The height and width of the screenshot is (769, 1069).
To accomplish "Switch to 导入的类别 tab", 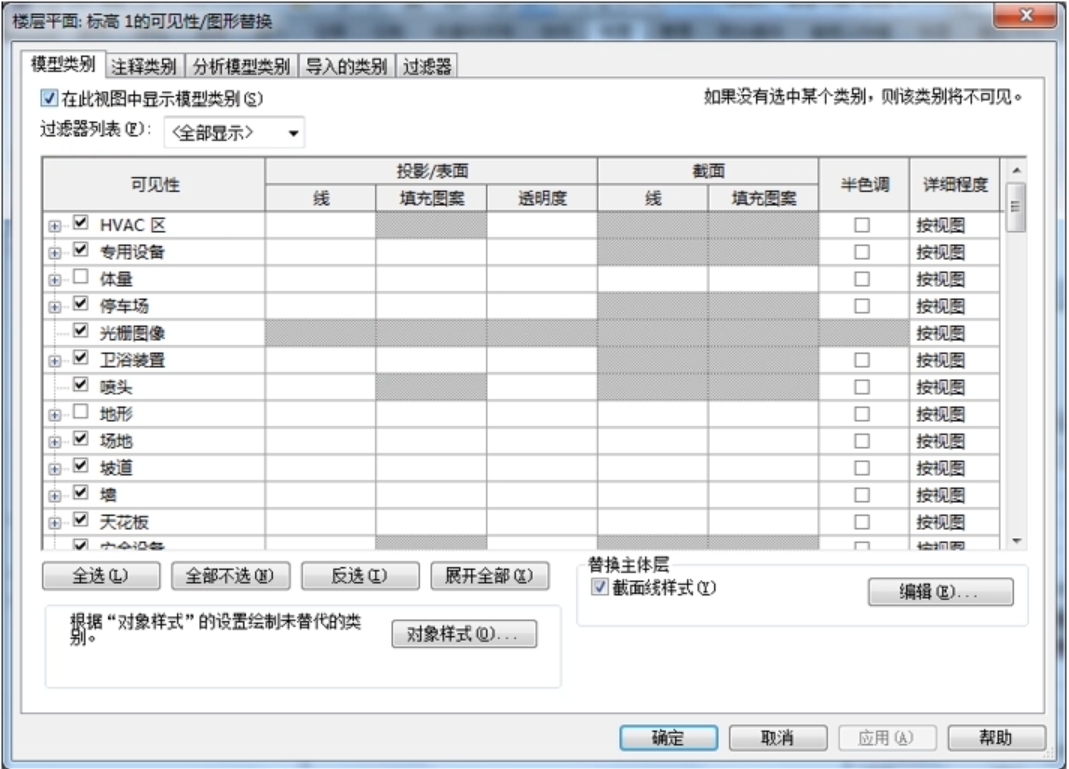I will [346, 67].
